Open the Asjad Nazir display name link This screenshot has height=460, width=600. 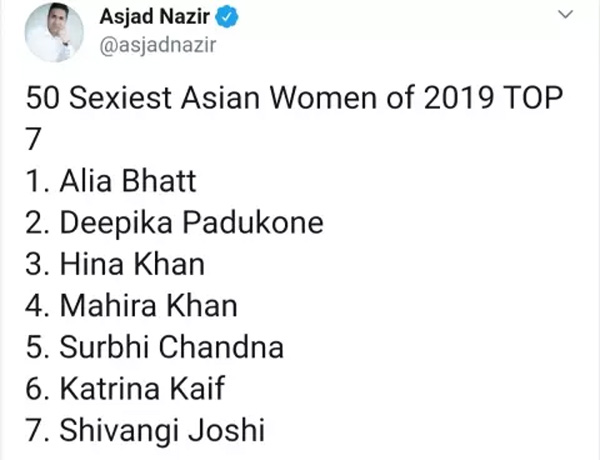pos(155,17)
